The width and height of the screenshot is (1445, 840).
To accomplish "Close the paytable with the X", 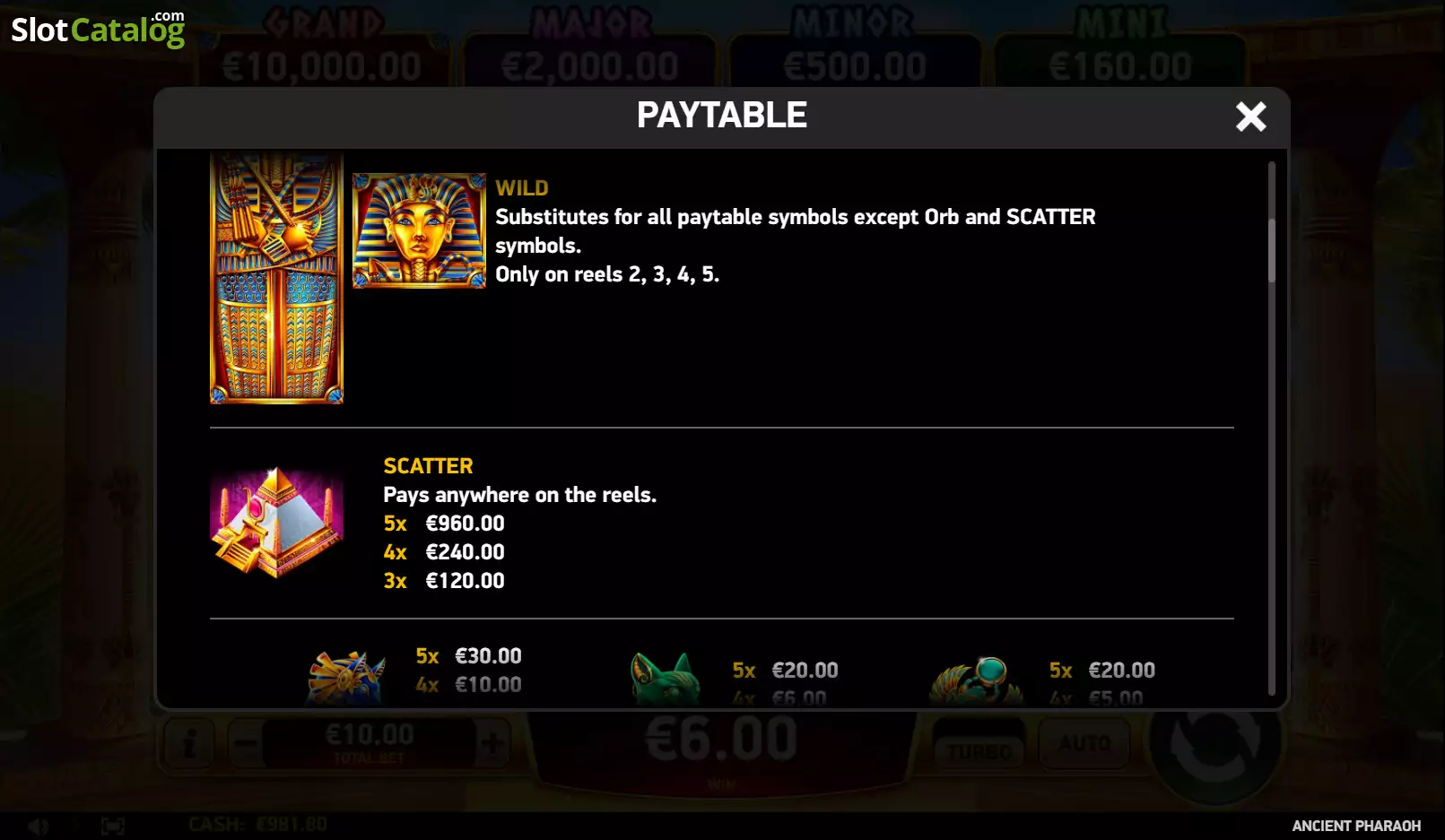I will tap(1250, 117).
